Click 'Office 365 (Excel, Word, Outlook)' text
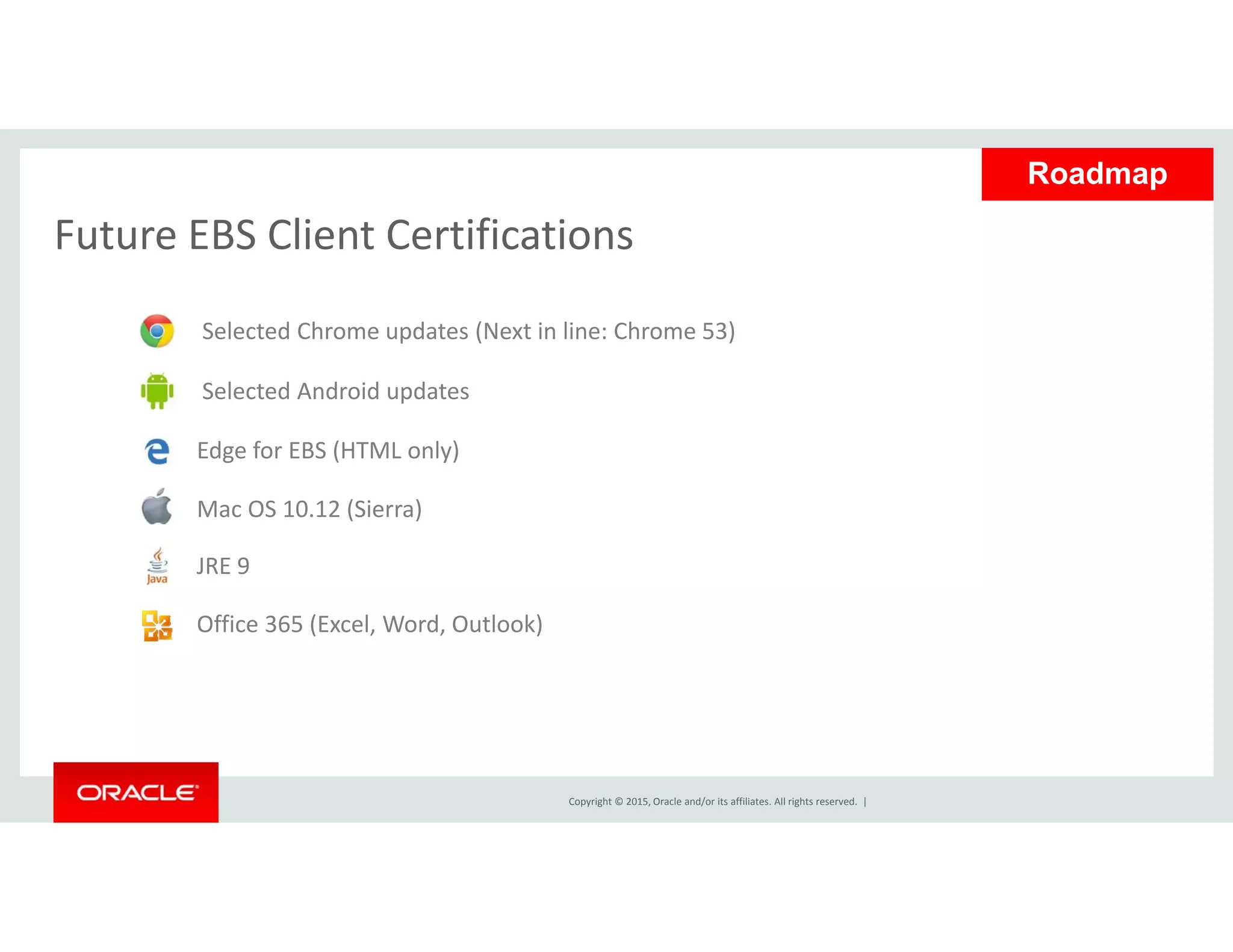This screenshot has width=1233, height=952. 370,625
